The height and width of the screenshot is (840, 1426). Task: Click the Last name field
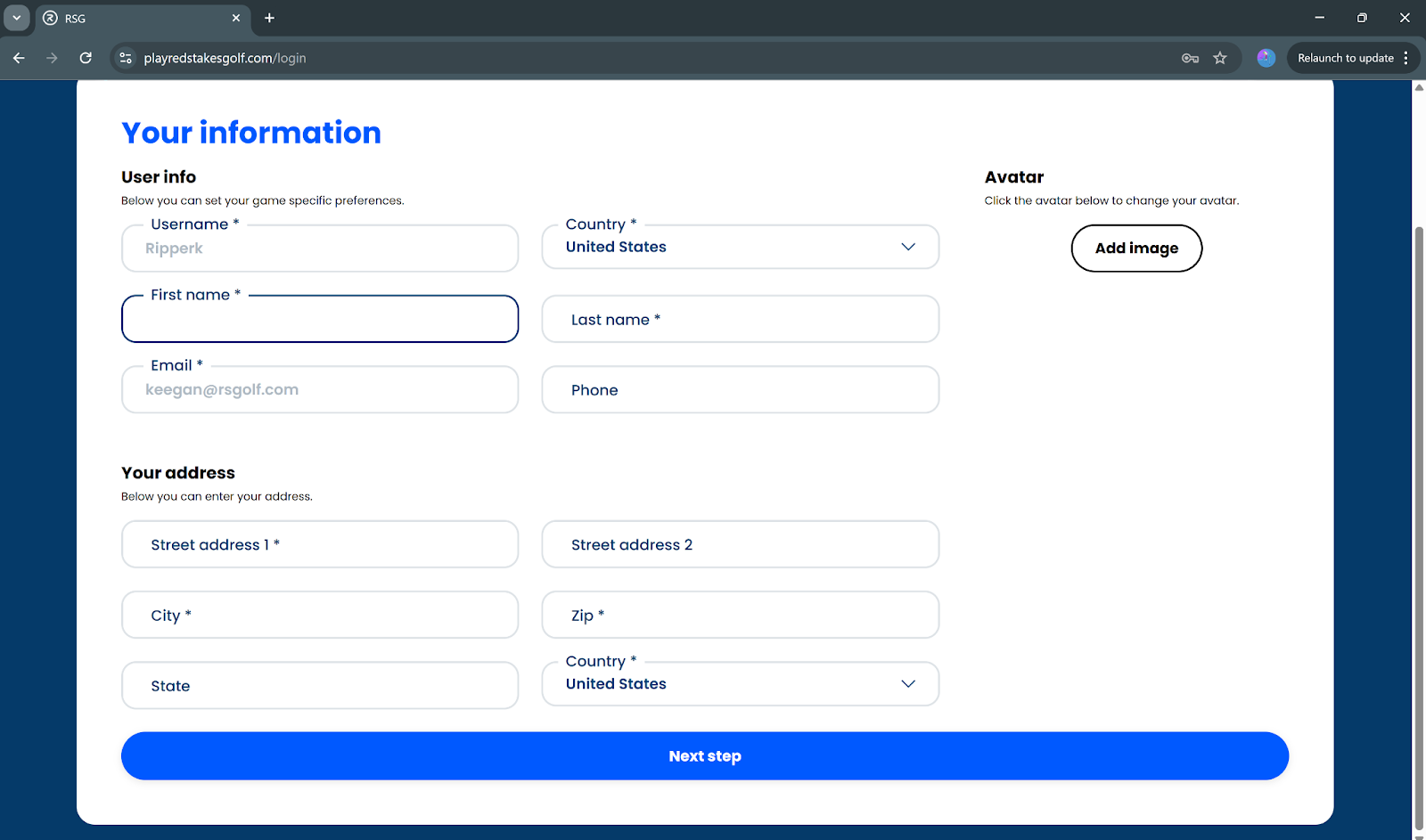(x=741, y=319)
